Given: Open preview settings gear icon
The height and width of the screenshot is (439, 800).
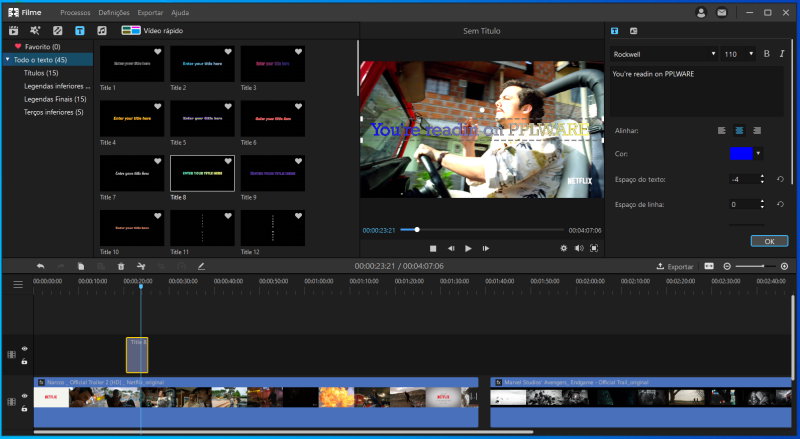Looking at the screenshot, I should tap(563, 248).
